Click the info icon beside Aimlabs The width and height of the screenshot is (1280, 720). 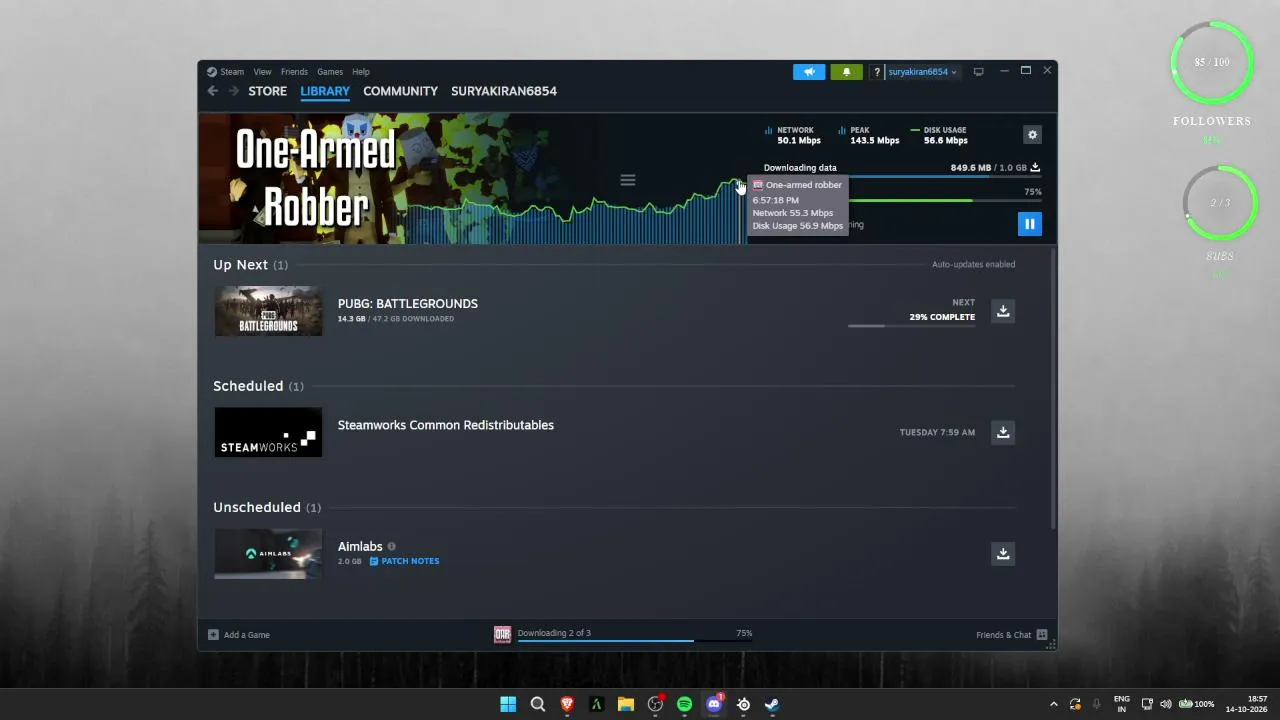coord(391,546)
